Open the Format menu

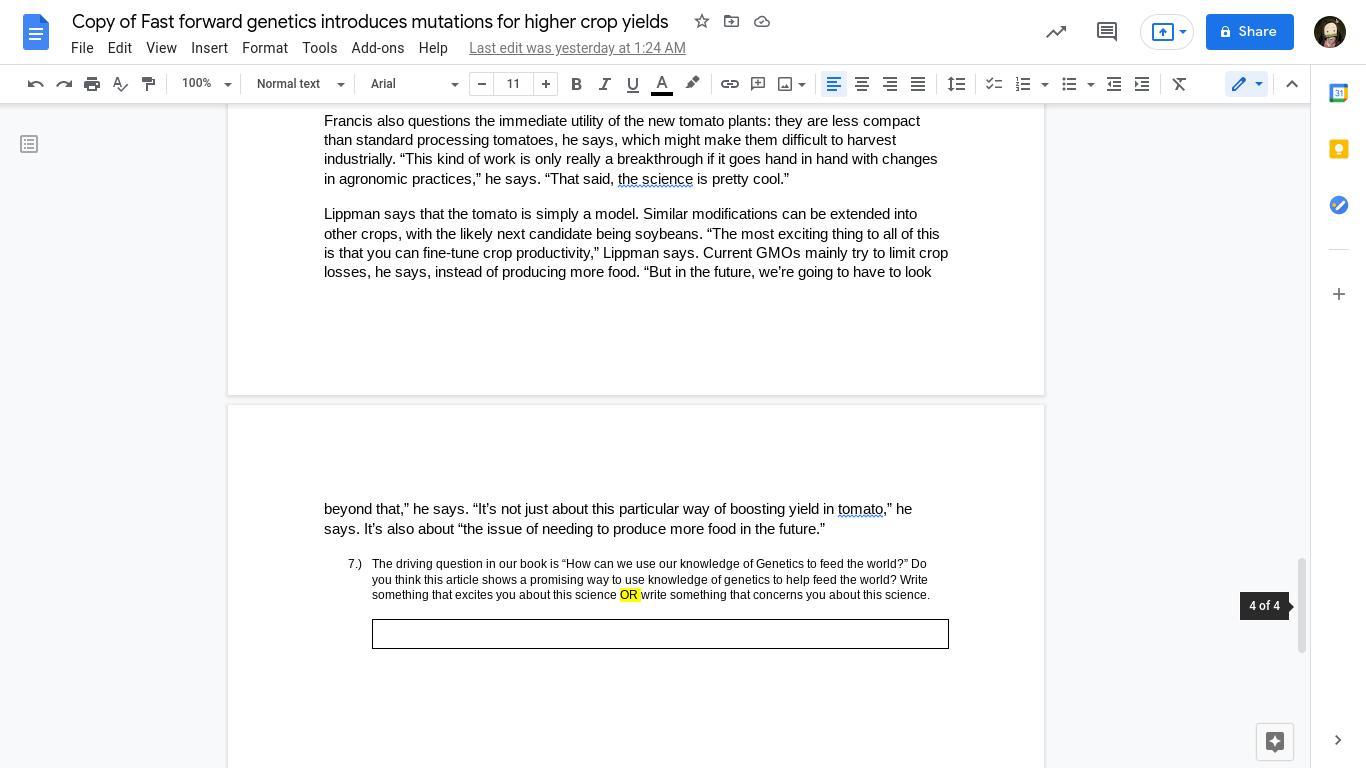(264, 48)
